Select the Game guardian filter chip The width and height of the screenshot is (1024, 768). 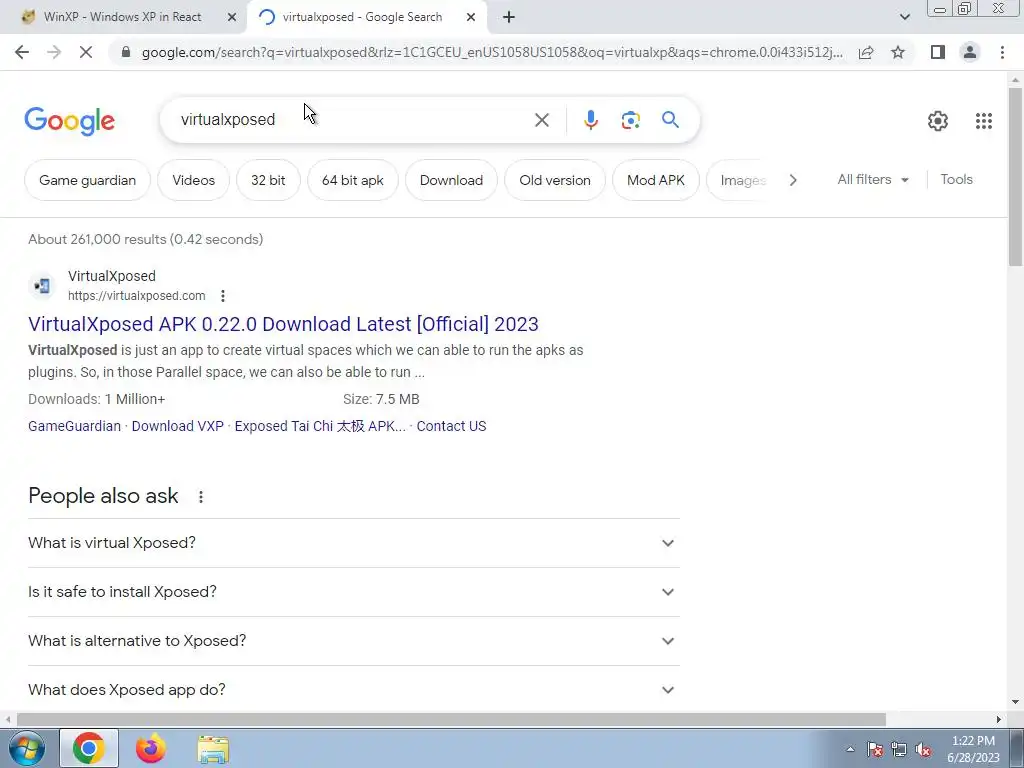(x=88, y=180)
